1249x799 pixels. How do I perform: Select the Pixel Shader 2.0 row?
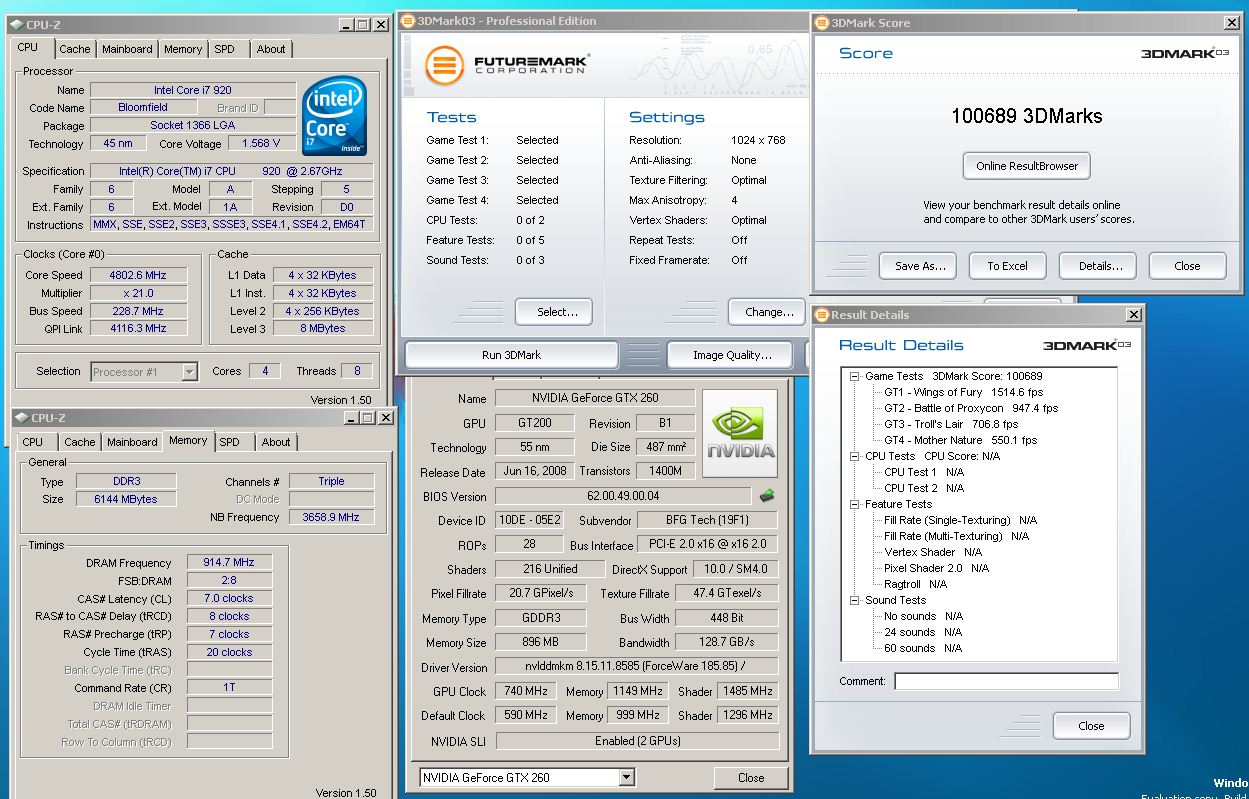[936, 568]
